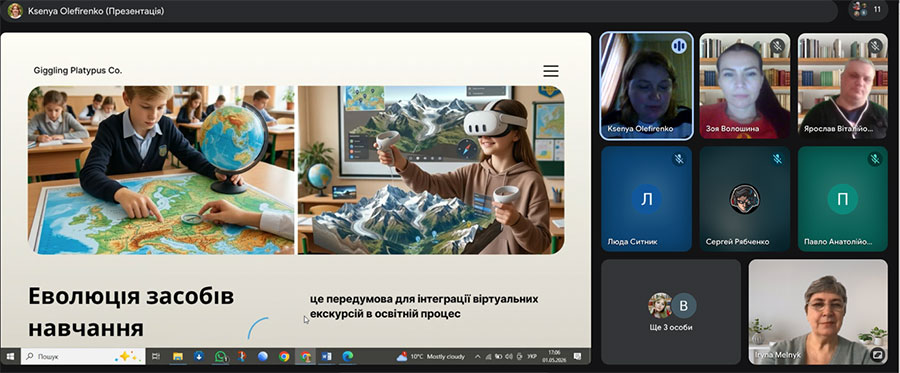The image size is (900, 373).
Task: Click the volume icon in system tray
Action: coord(509,356)
